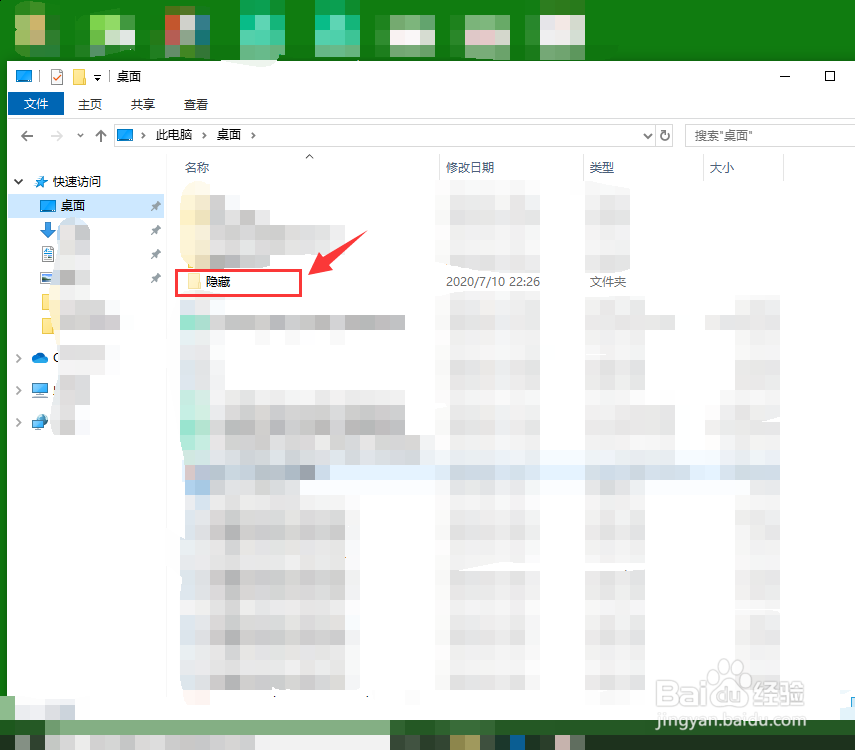Collapse the 快速访问 tree node
The image size is (855, 750).
click(19, 182)
